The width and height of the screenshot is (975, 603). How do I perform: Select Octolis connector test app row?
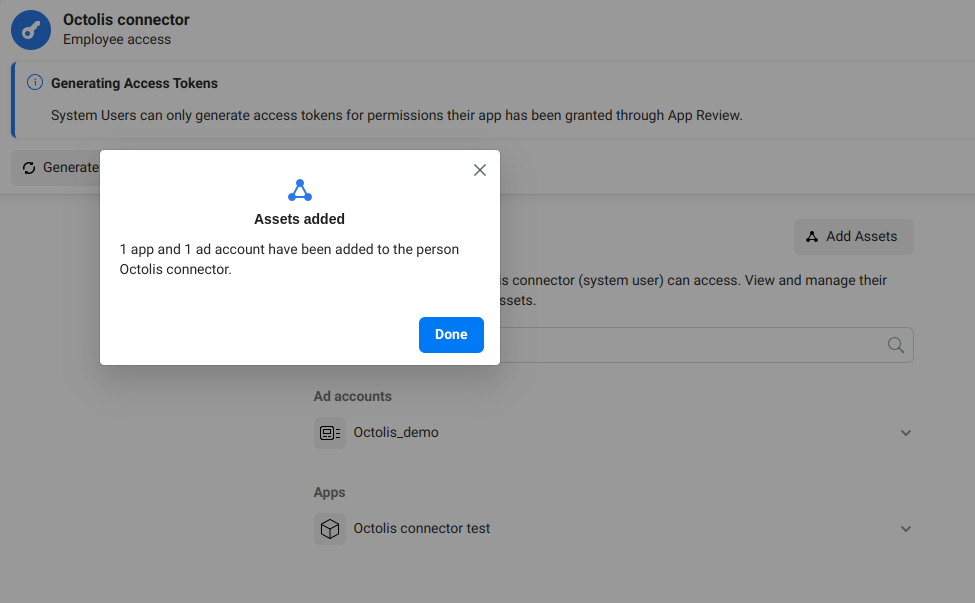click(614, 529)
